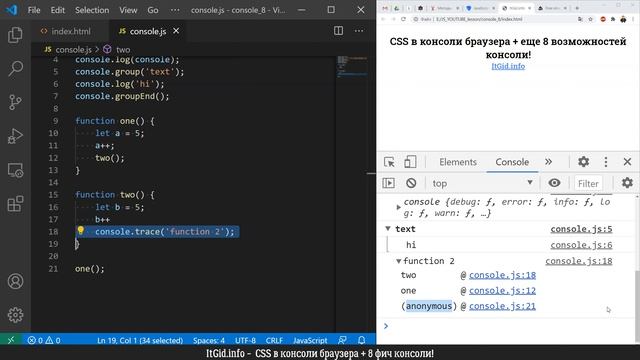
Task: Activate the DevTools inspect element picker
Action: pyautogui.click(x=389, y=162)
